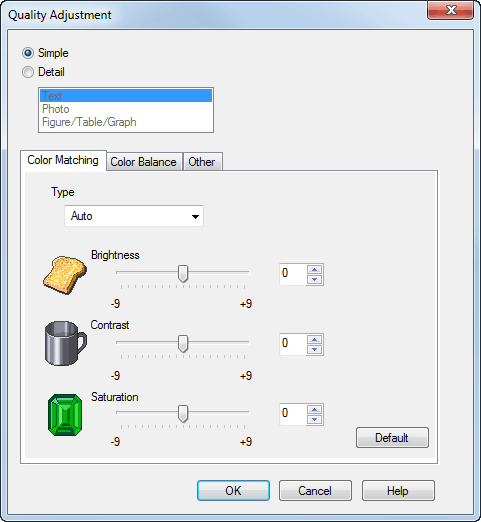
Task: Increase Contrast with the up arrow
Action: point(314,339)
